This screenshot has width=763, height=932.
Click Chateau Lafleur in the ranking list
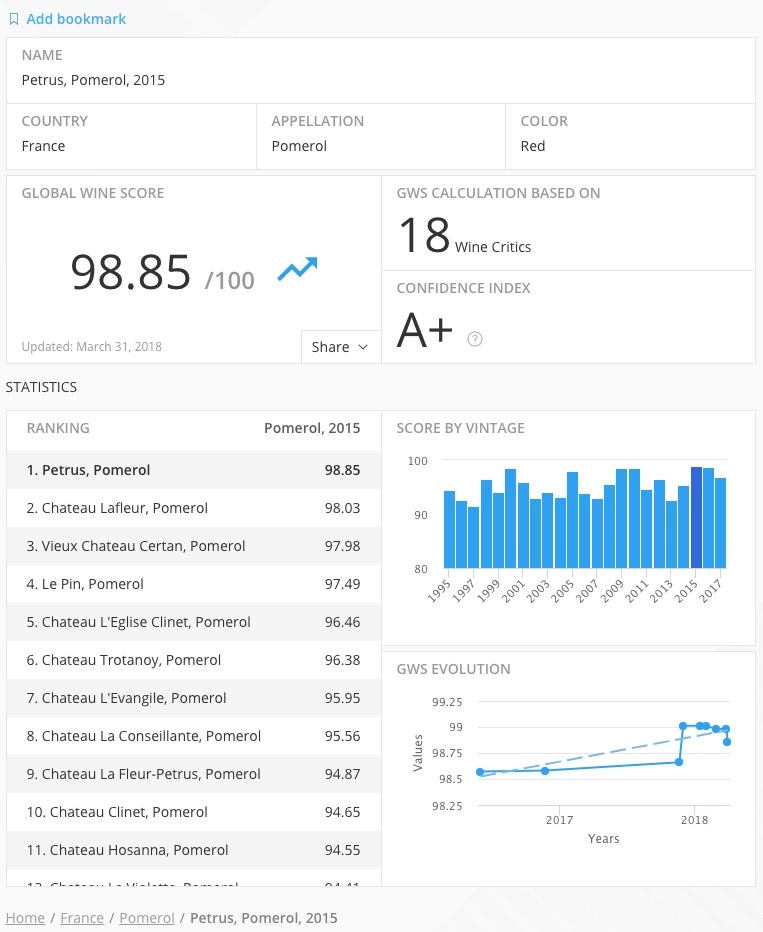(x=122, y=507)
